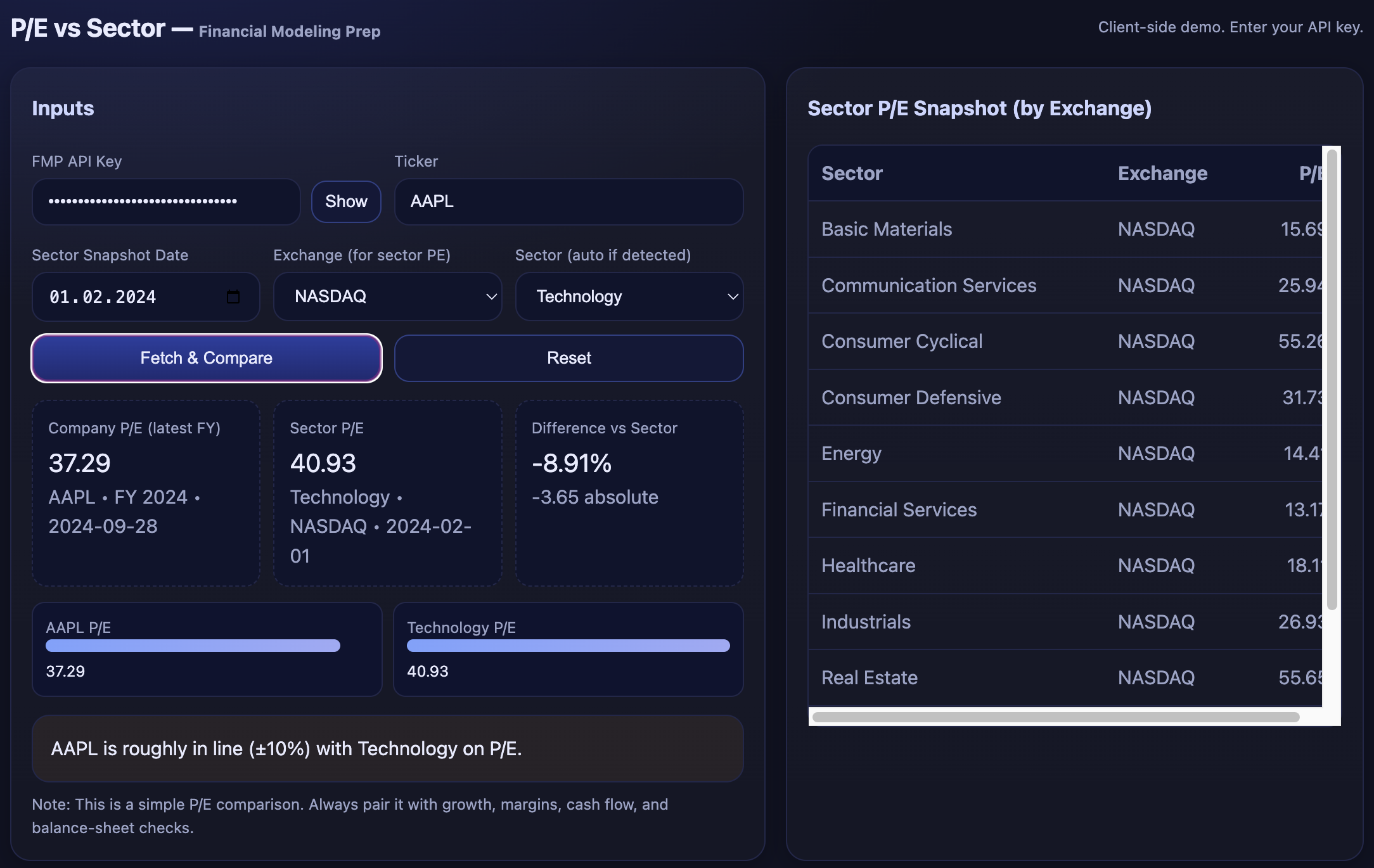Screen dimensions: 1374x868
Task: Click the Company P/E value 37.29
Action: 80,463
